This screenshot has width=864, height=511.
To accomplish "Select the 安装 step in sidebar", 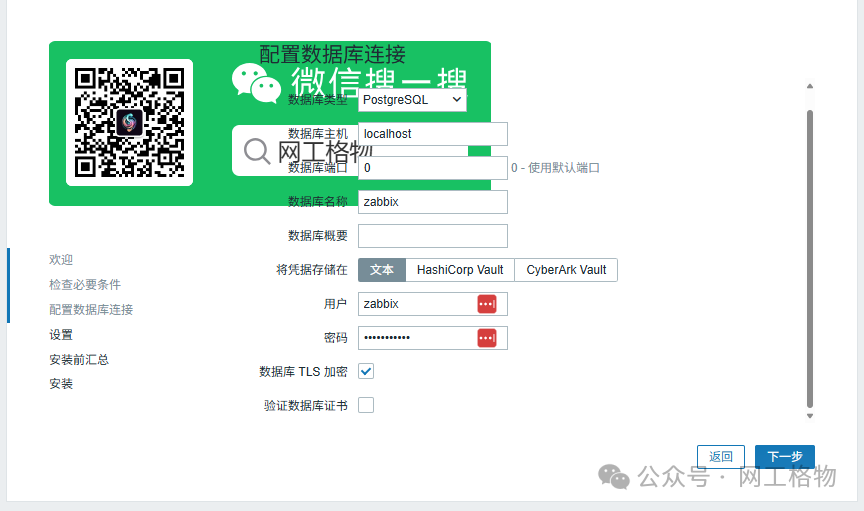I will [x=61, y=384].
